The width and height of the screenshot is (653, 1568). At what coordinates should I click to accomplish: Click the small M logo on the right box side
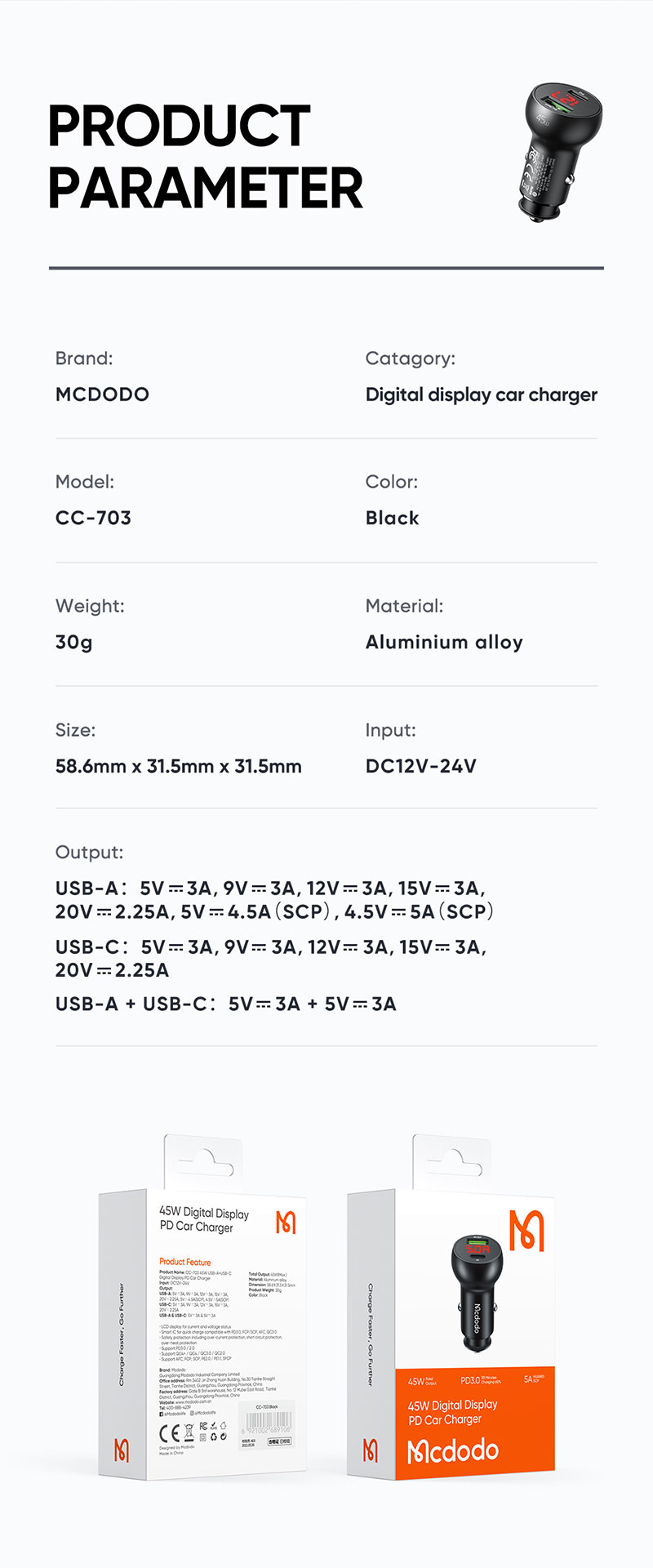tap(370, 1450)
